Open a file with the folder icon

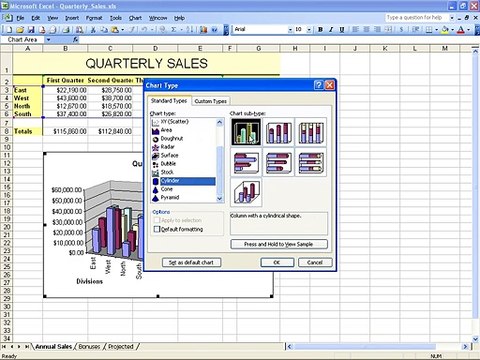click(x=20, y=30)
